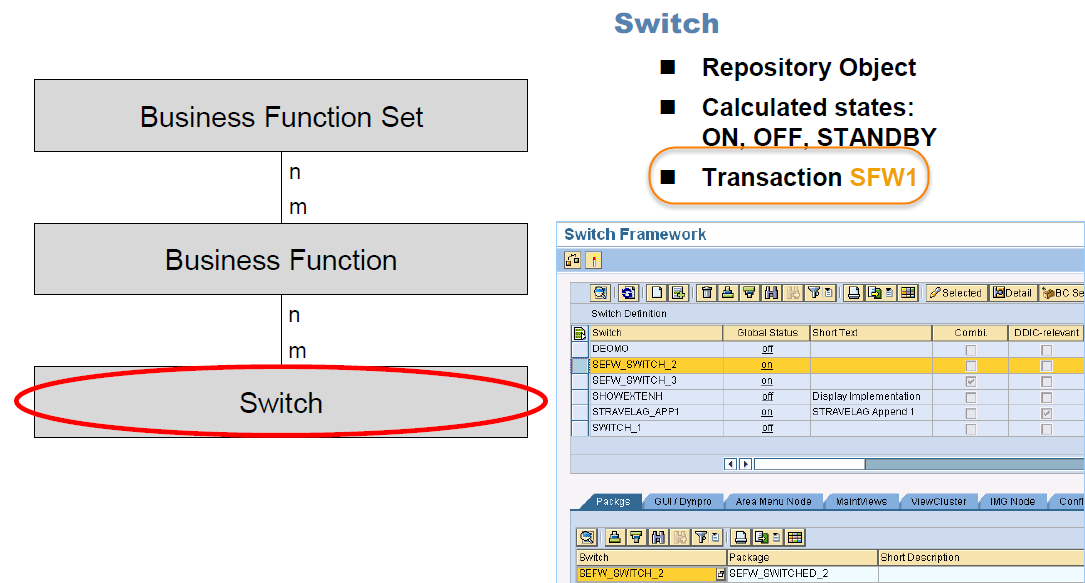
Task: Click the Export icon next to Print
Action: [874, 293]
